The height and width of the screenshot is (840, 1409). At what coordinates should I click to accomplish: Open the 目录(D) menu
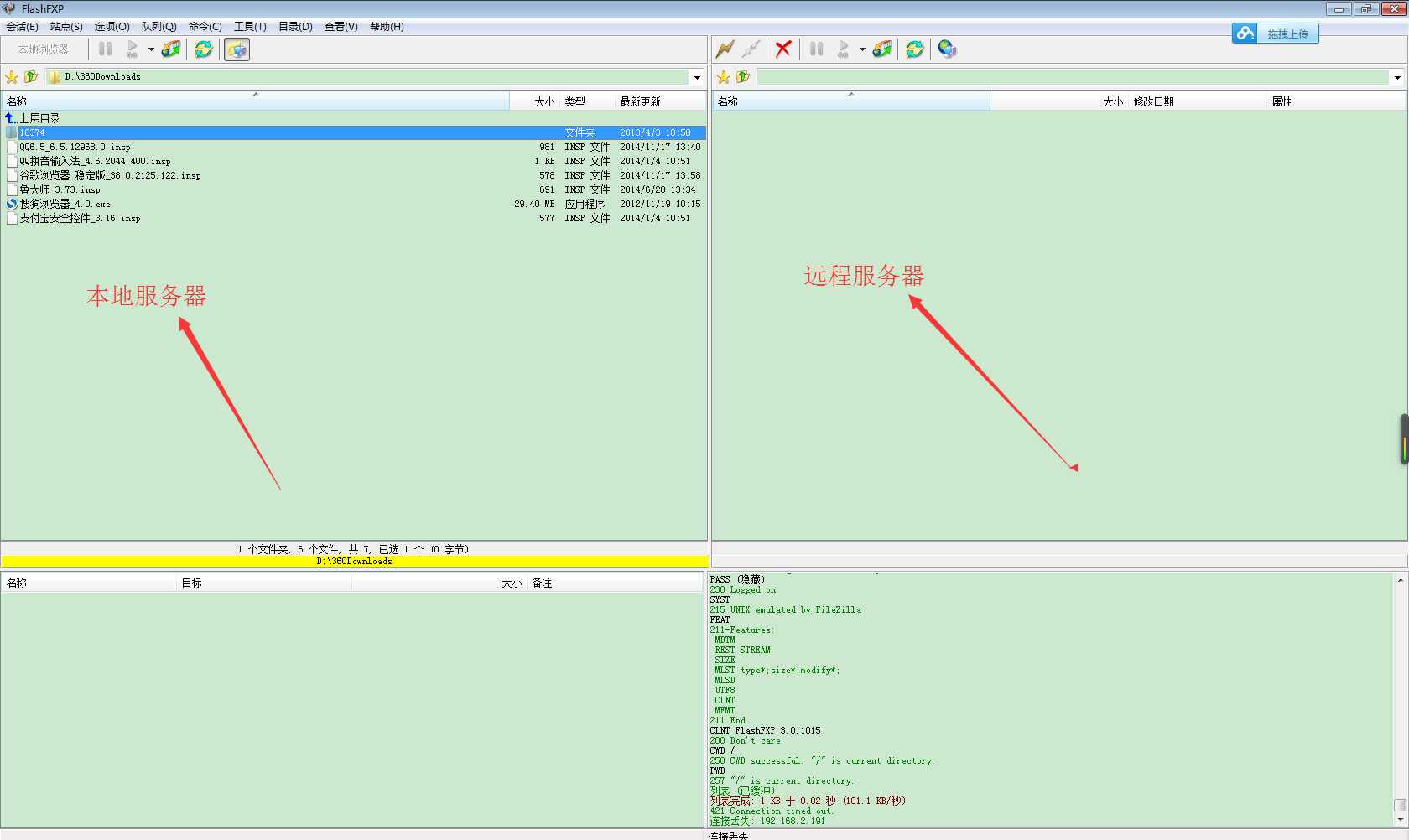295,27
